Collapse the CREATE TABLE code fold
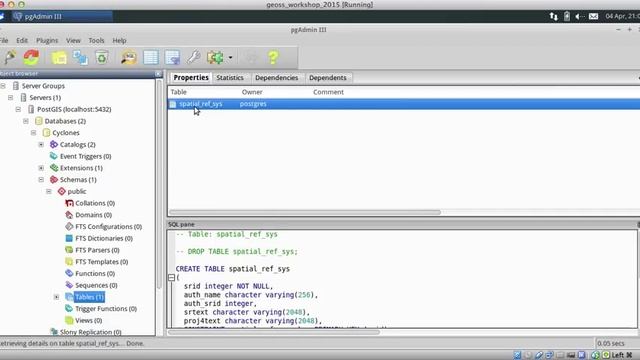Image resolution: width=640 pixels, height=360 pixels. [x=171, y=278]
